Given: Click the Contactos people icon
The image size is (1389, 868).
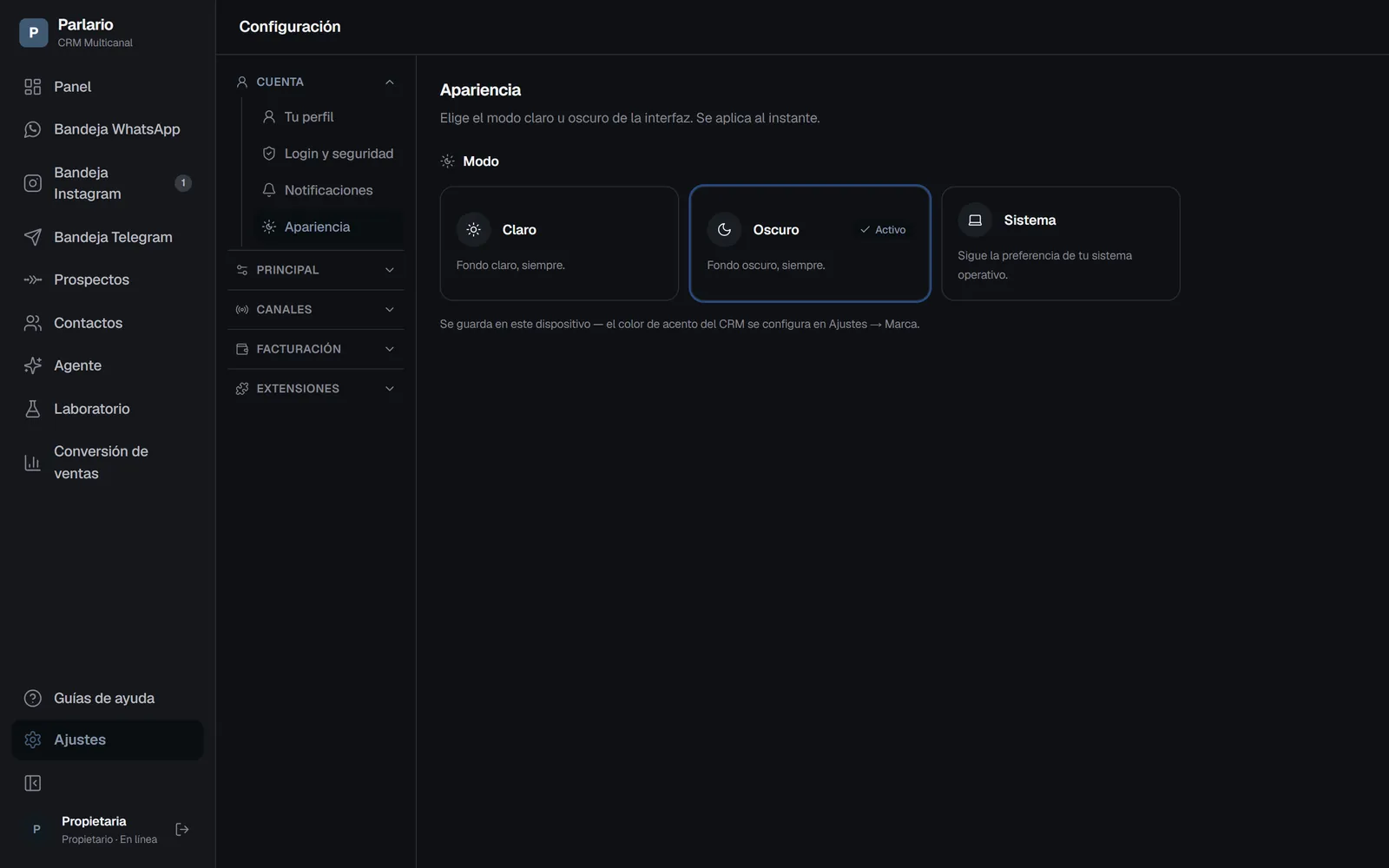Looking at the screenshot, I should pos(33,323).
